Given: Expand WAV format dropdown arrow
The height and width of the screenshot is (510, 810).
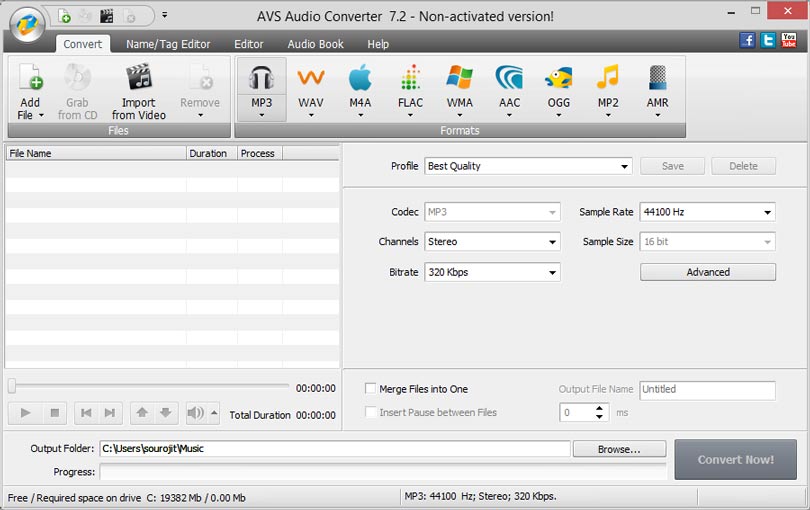Looking at the screenshot, I should point(311,115).
